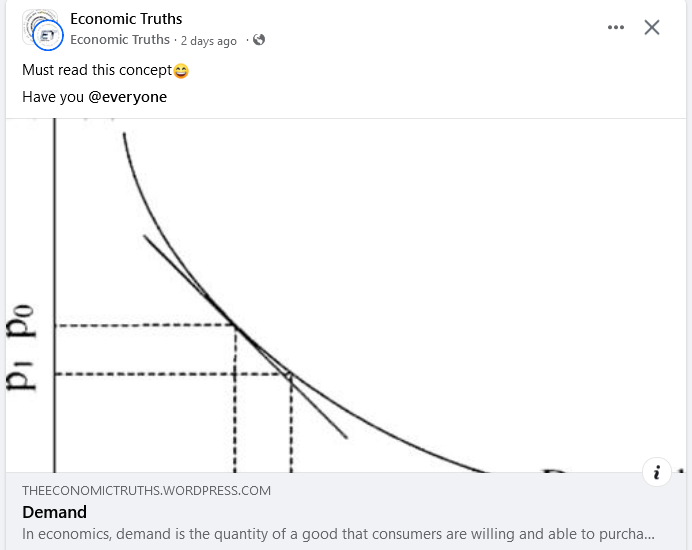Click the '2 days ago' timestamp
This screenshot has height=550, width=692.
pyautogui.click(x=209, y=41)
